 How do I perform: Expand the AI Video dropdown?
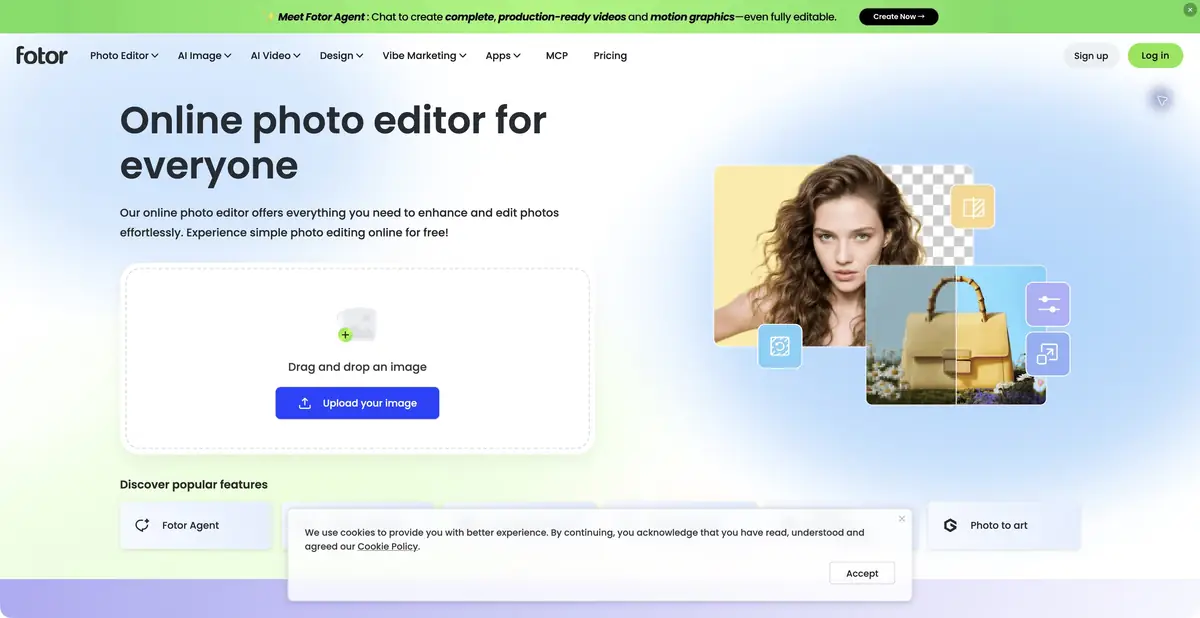pyautogui.click(x=276, y=56)
